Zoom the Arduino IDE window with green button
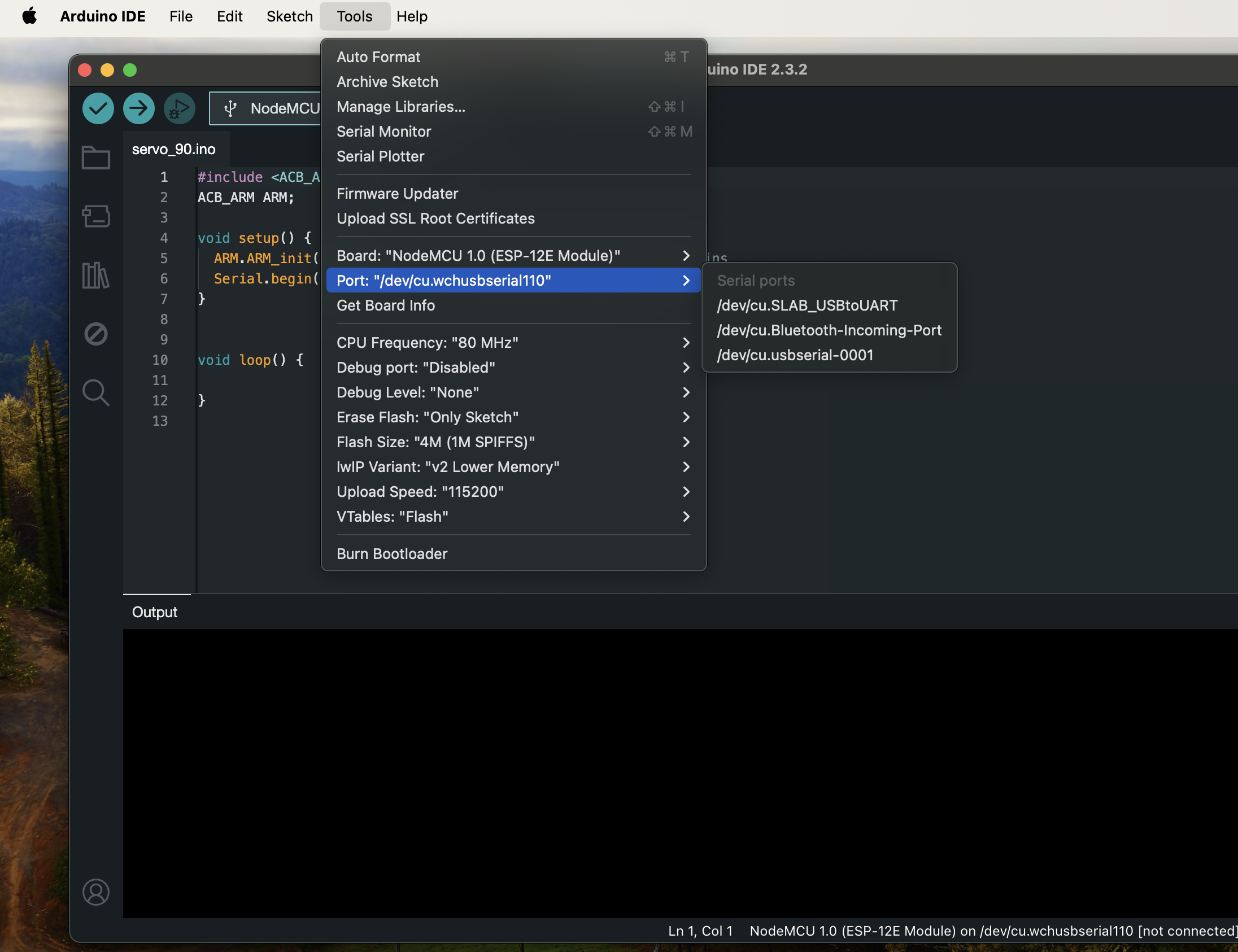 coord(130,69)
